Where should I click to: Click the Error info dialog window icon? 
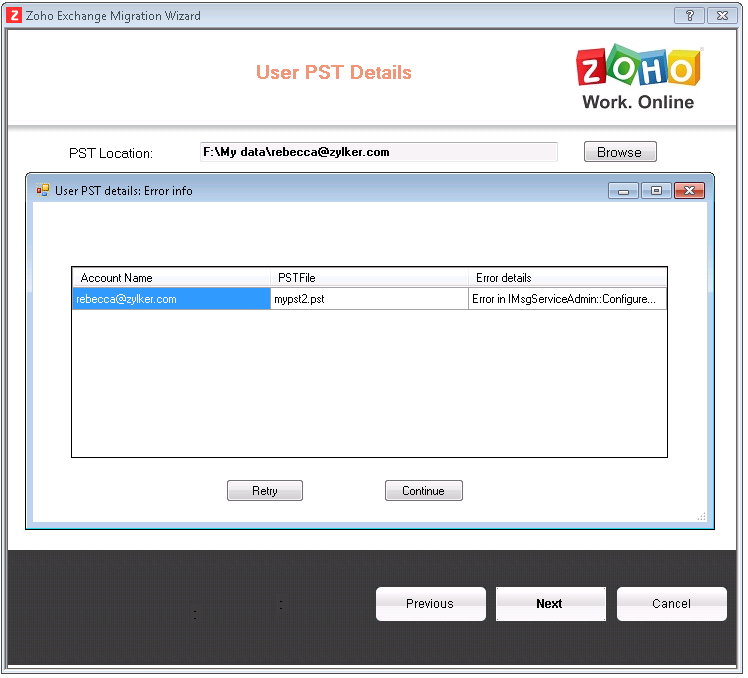click(43, 190)
